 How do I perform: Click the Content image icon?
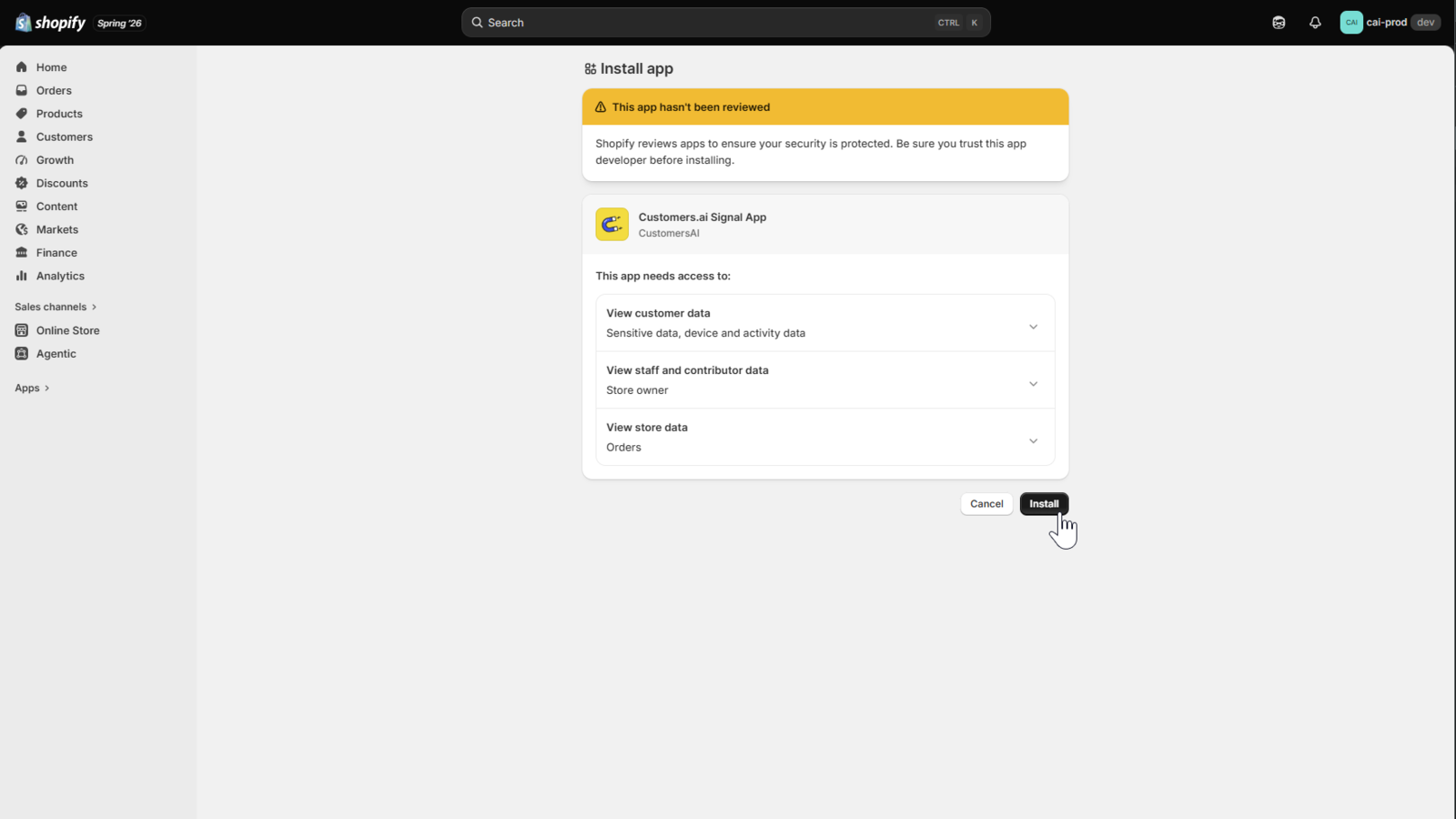(x=22, y=207)
